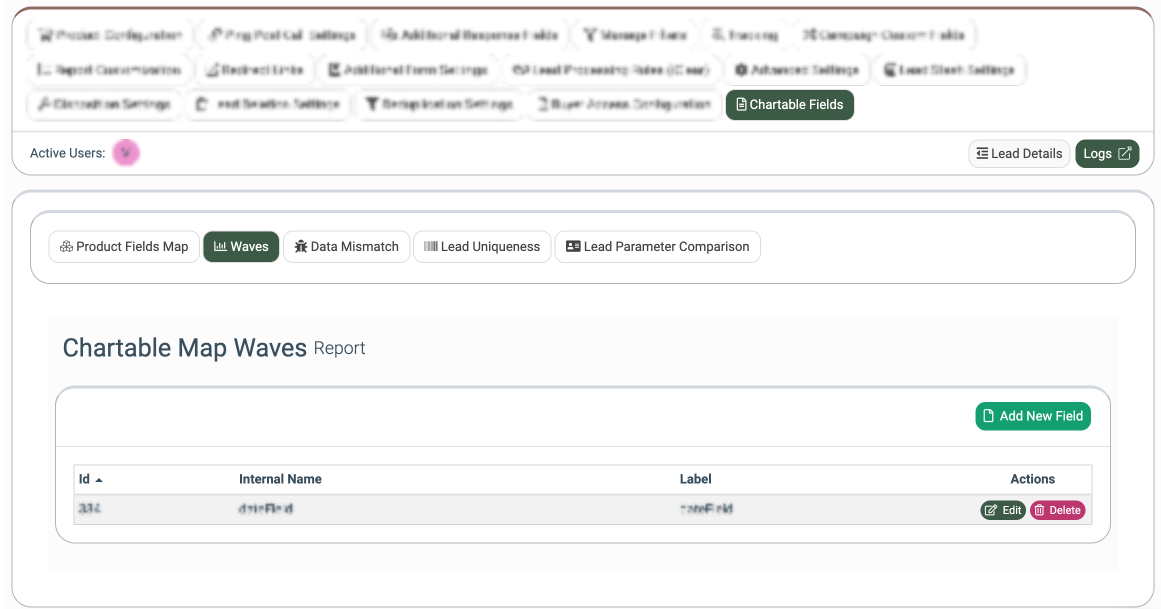Open the Manage Filters tab
This screenshot has width=1161, height=609.
point(635,35)
